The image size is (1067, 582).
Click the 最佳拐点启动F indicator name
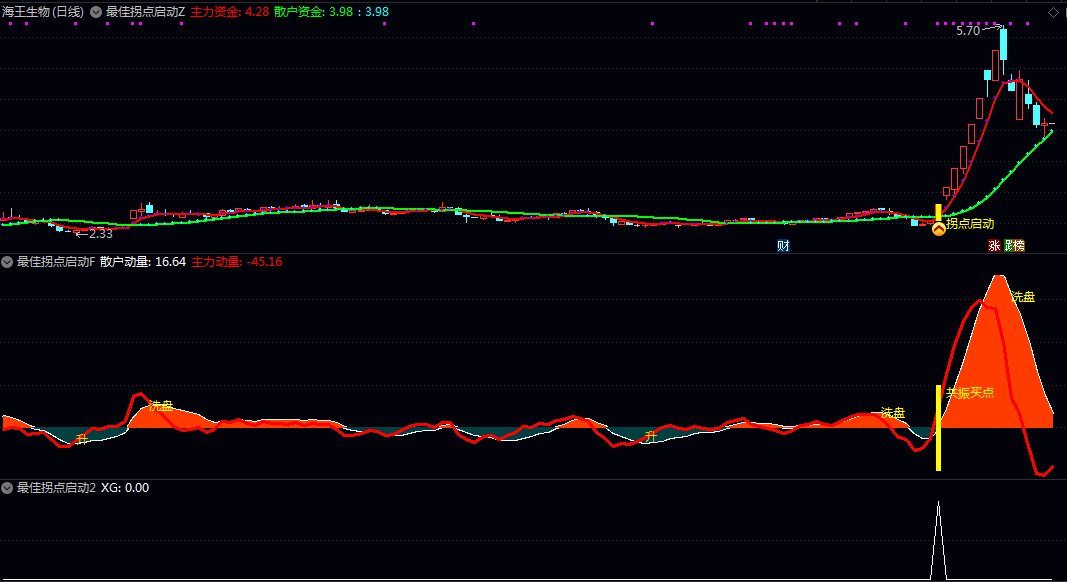[x=56, y=262]
